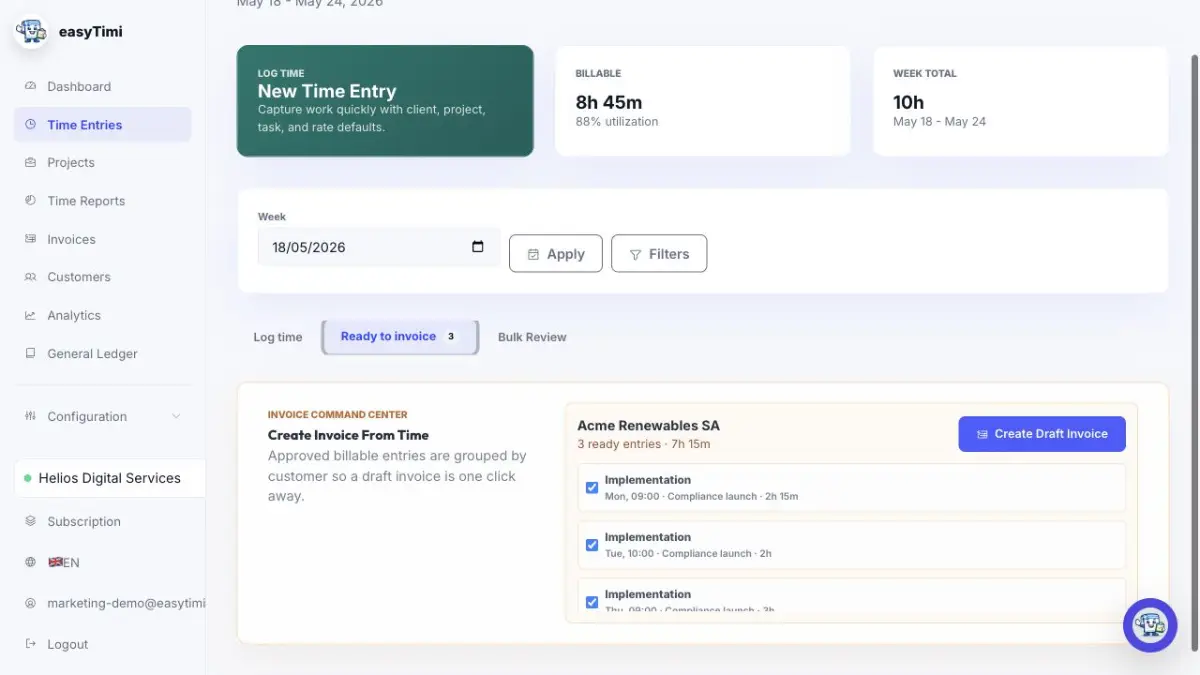This screenshot has width=1200, height=675.
Task: Click the Analytics chart icon
Action: pyautogui.click(x=30, y=316)
